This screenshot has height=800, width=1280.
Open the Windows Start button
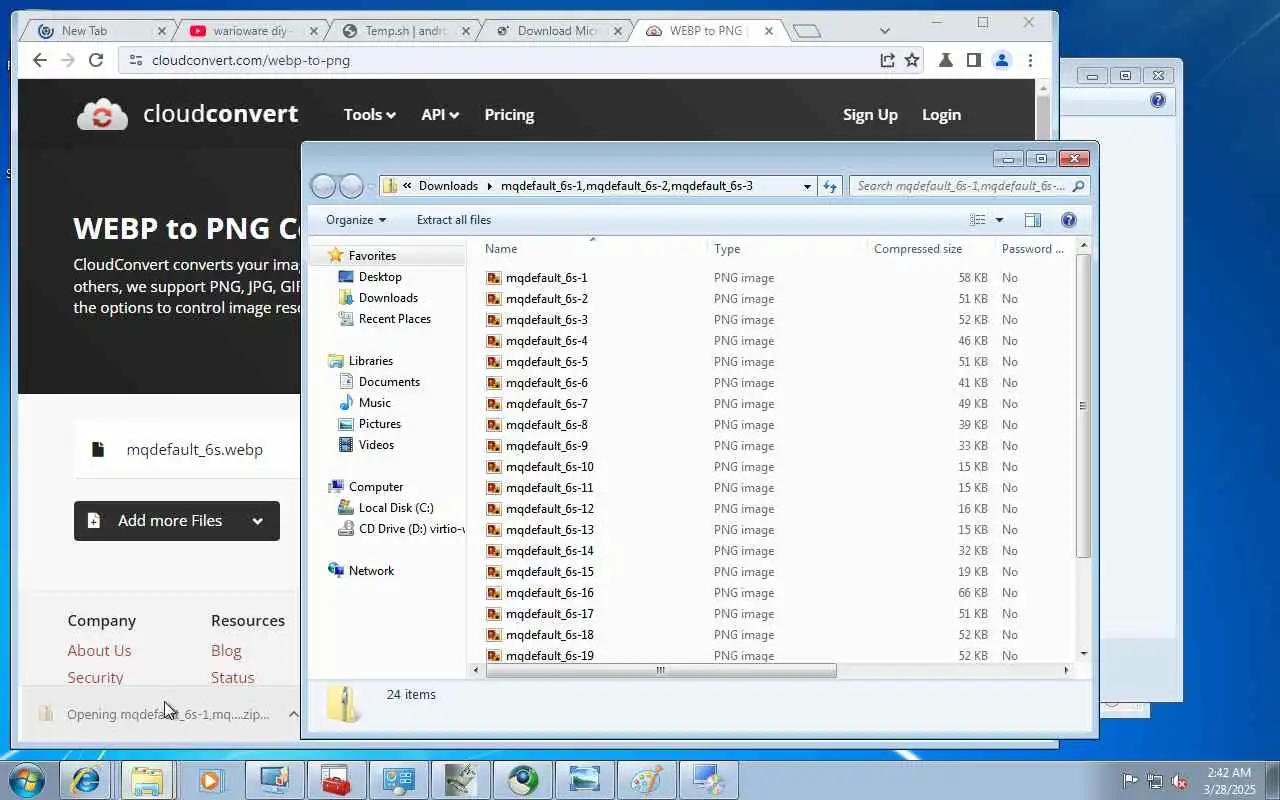[x=26, y=780]
